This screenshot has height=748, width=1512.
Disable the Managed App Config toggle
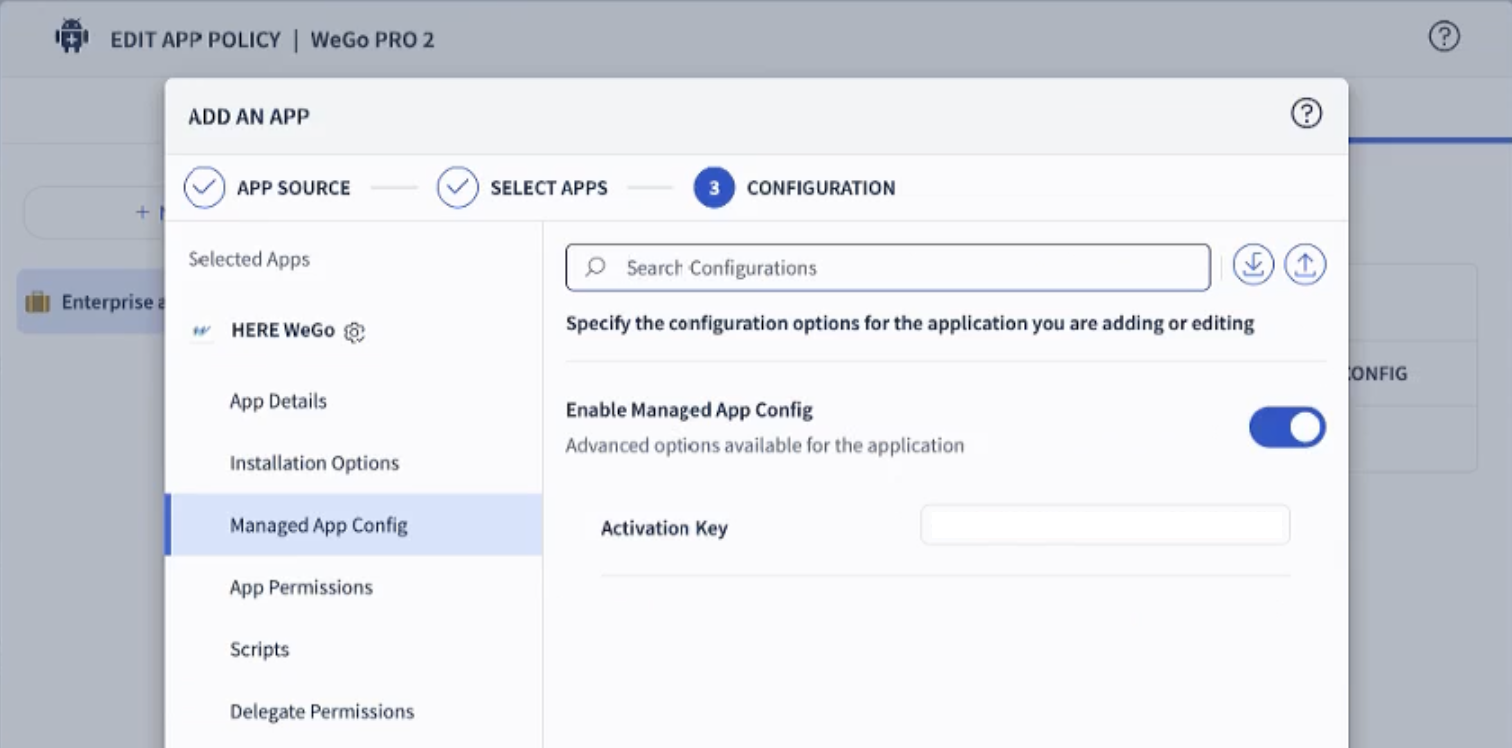point(1287,427)
